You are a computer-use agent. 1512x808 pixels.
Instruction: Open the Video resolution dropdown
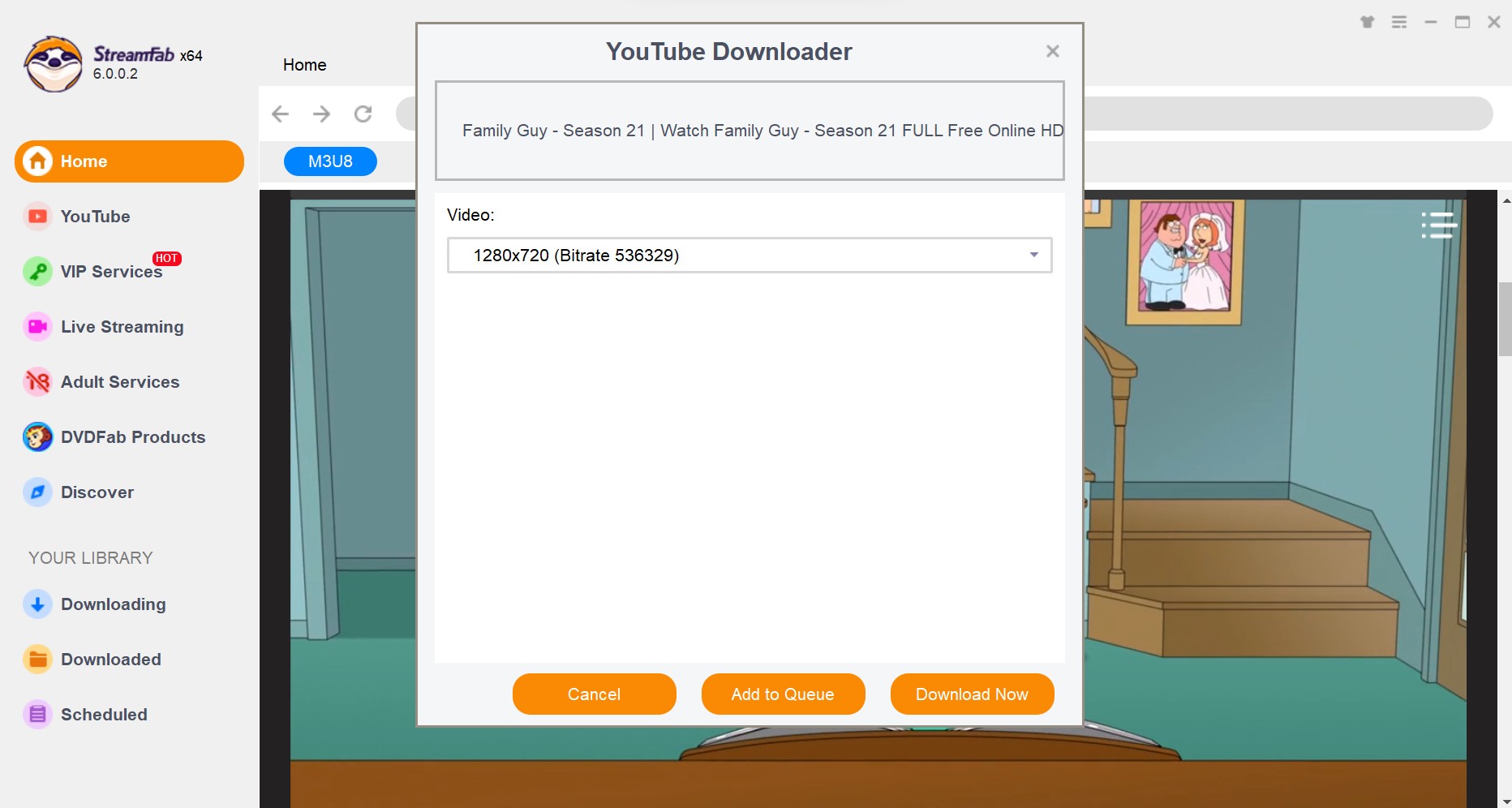[x=750, y=256]
